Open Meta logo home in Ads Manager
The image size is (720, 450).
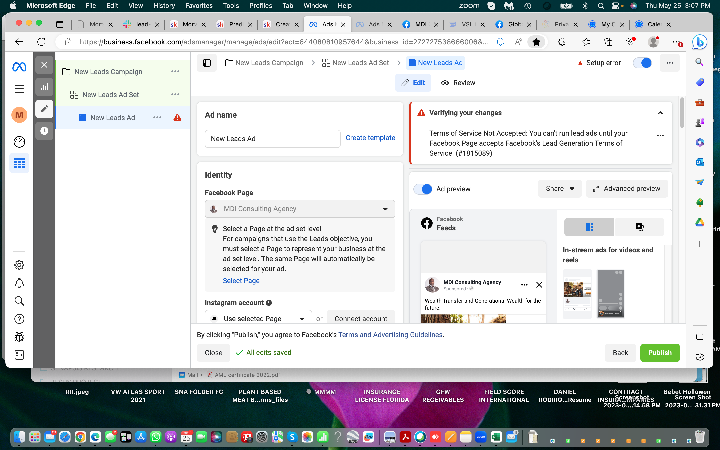pyautogui.click(x=19, y=67)
